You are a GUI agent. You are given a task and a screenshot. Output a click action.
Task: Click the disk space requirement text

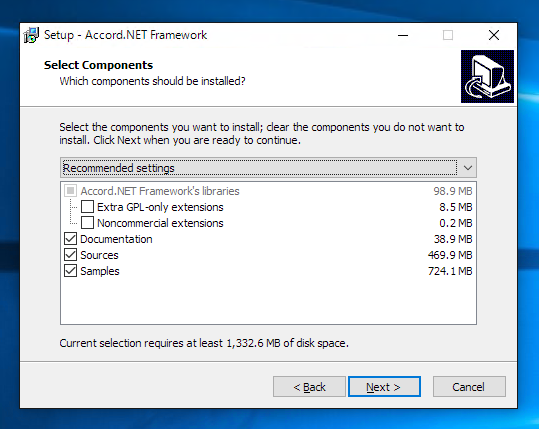coord(204,343)
